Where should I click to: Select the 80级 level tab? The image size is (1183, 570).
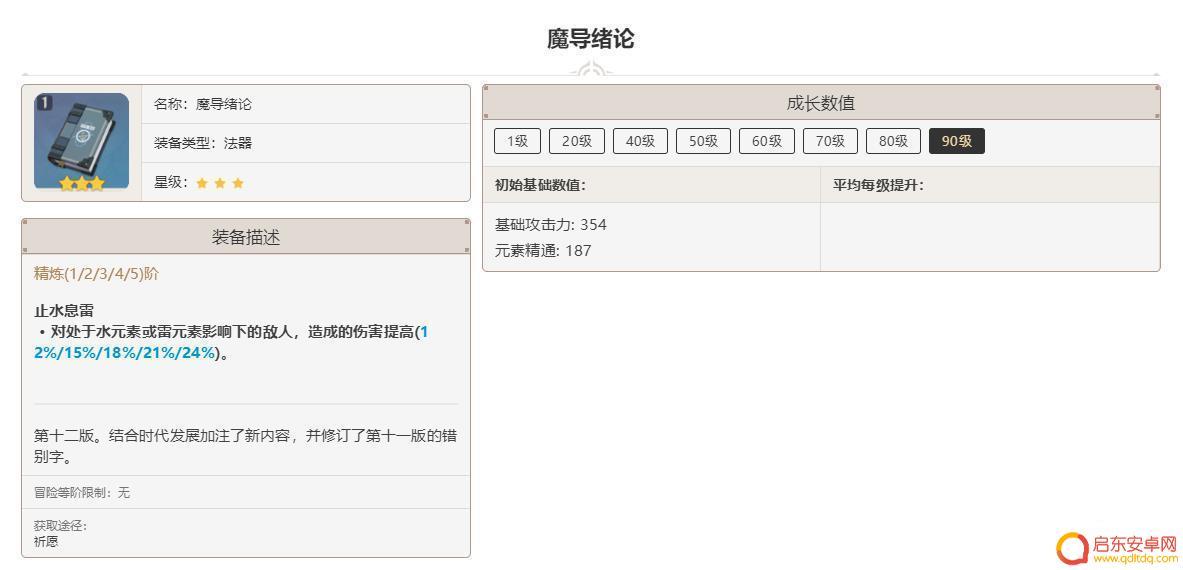click(x=894, y=141)
